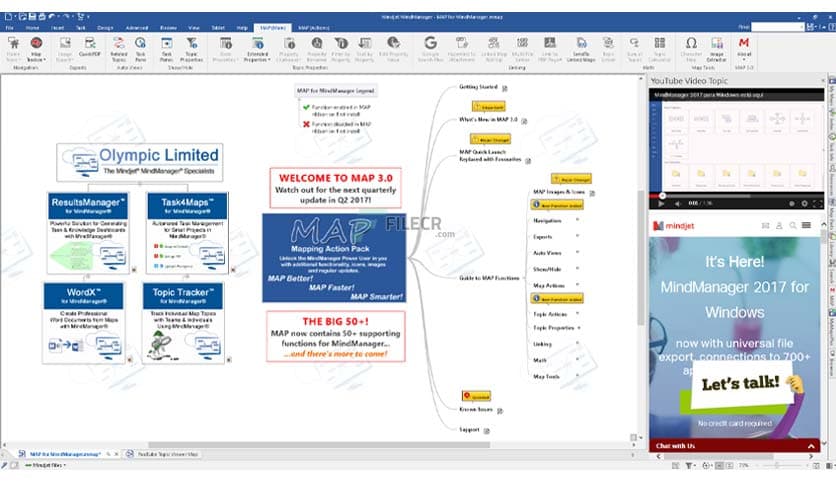Click the Let's talk! banner
This screenshot has width=836, height=484.
(x=741, y=383)
